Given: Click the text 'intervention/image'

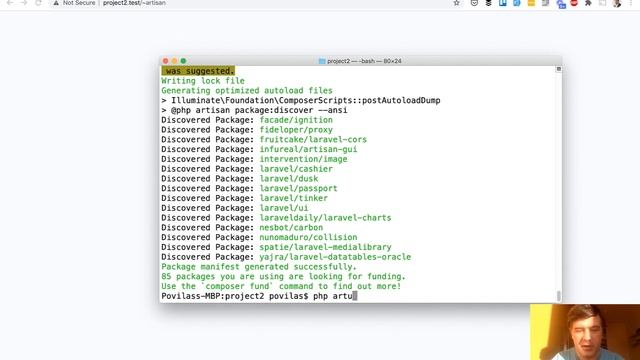Looking at the screenshot, I should click(303, 159).
